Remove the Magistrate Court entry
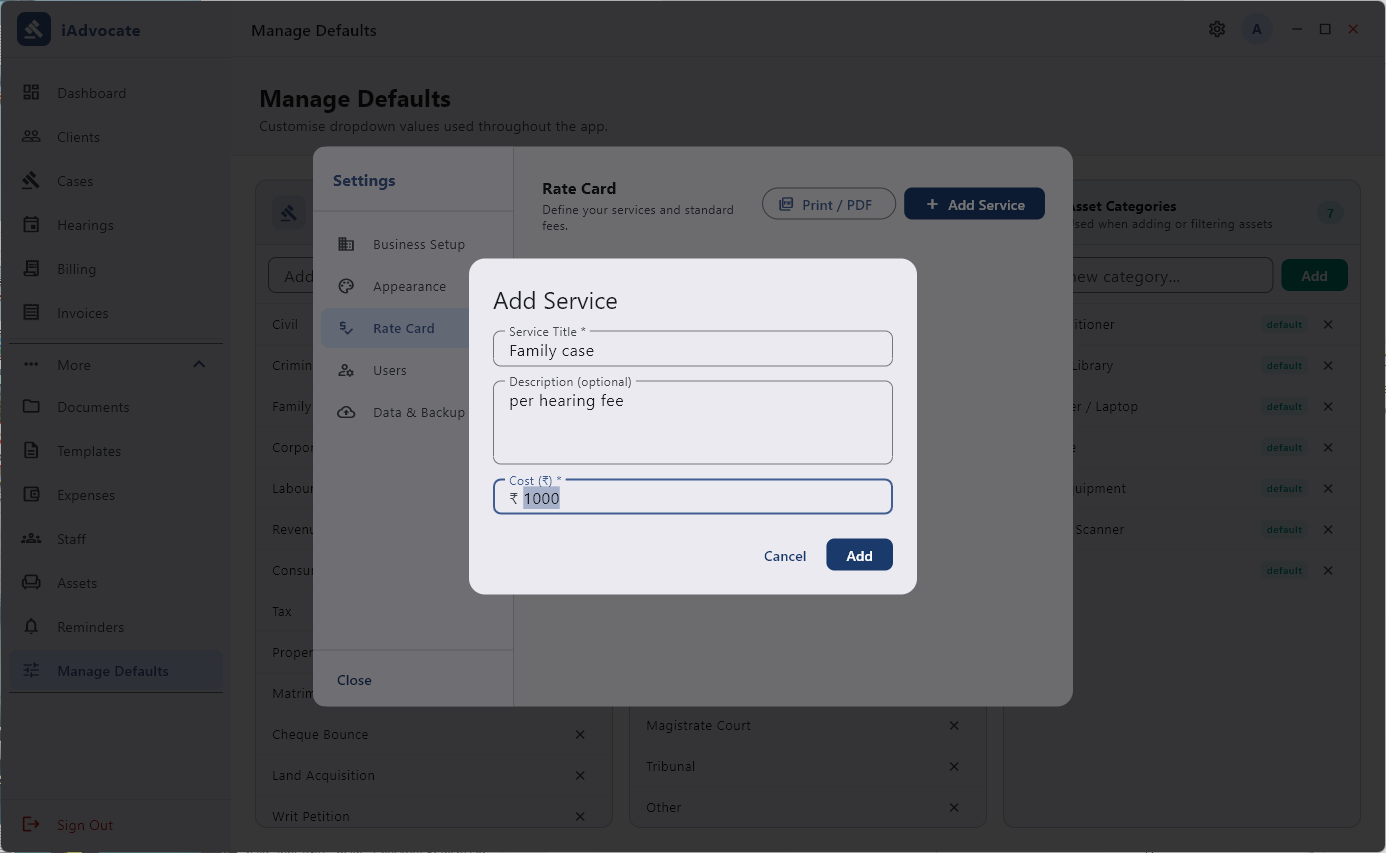 click(x=954, y=725)
